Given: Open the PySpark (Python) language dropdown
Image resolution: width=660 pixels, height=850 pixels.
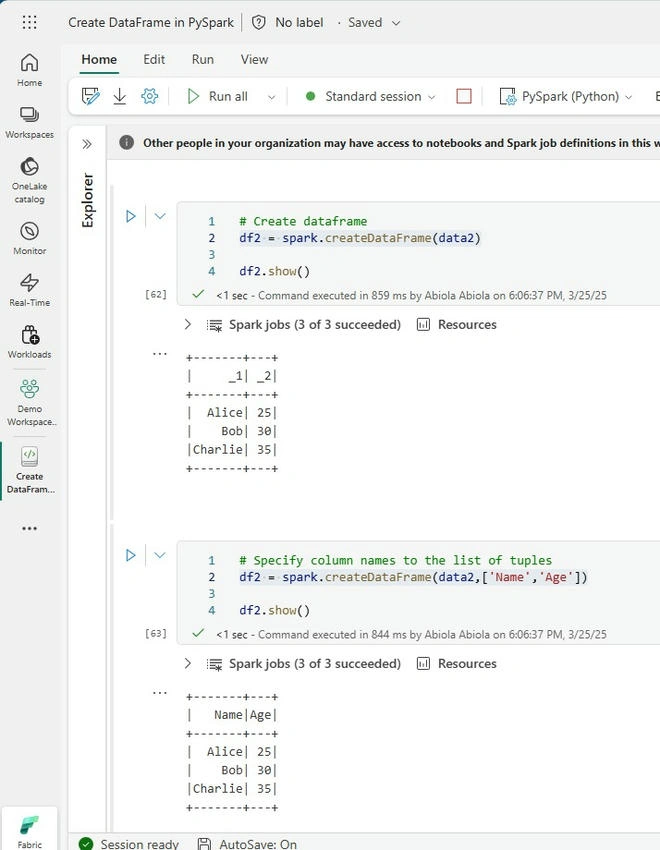Looking at the screenshot, I should [566, 96].
